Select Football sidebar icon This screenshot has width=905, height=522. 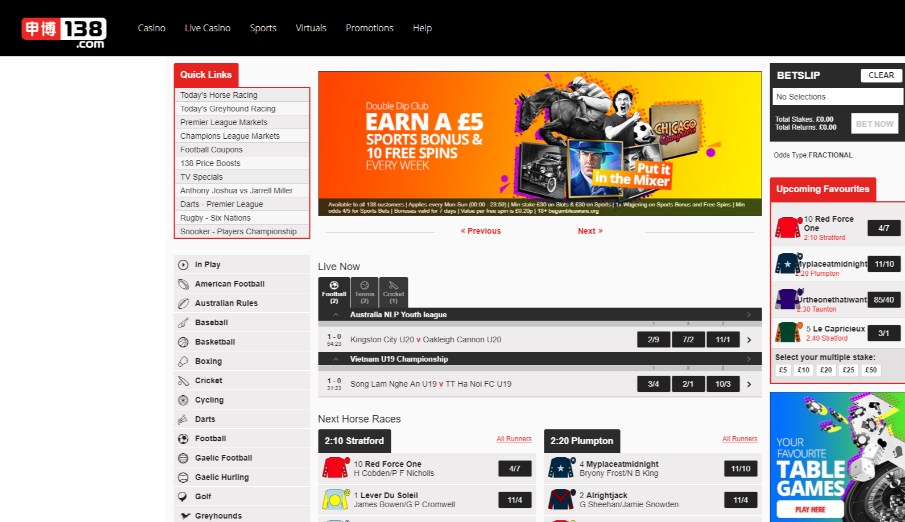(183, 439)
